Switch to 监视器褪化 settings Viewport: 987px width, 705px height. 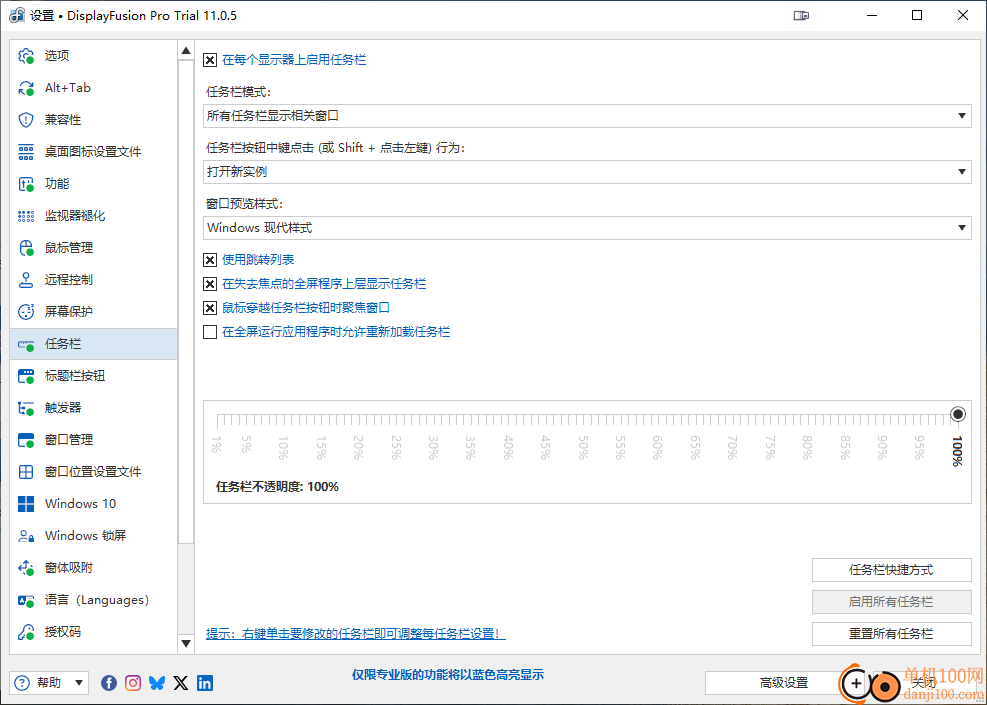point(94,216)
